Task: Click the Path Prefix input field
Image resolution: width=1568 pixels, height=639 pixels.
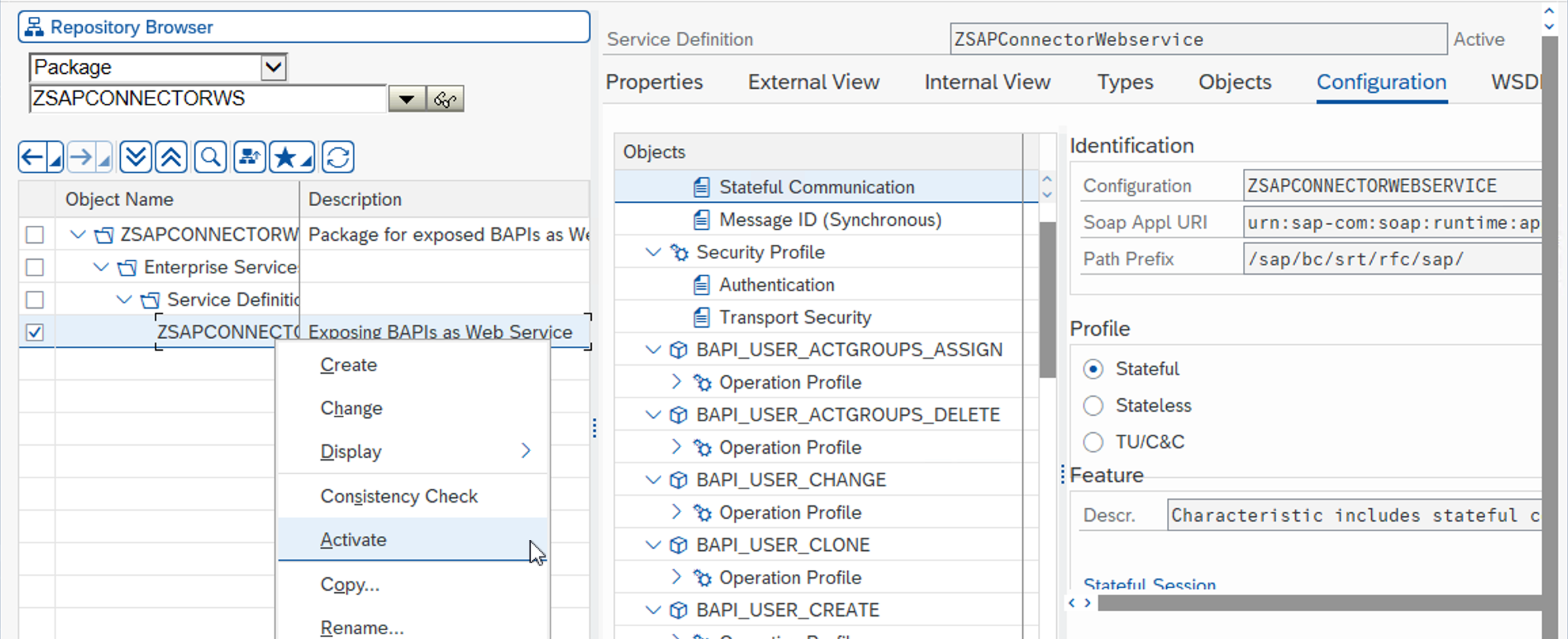Action: coord(1392,259)
